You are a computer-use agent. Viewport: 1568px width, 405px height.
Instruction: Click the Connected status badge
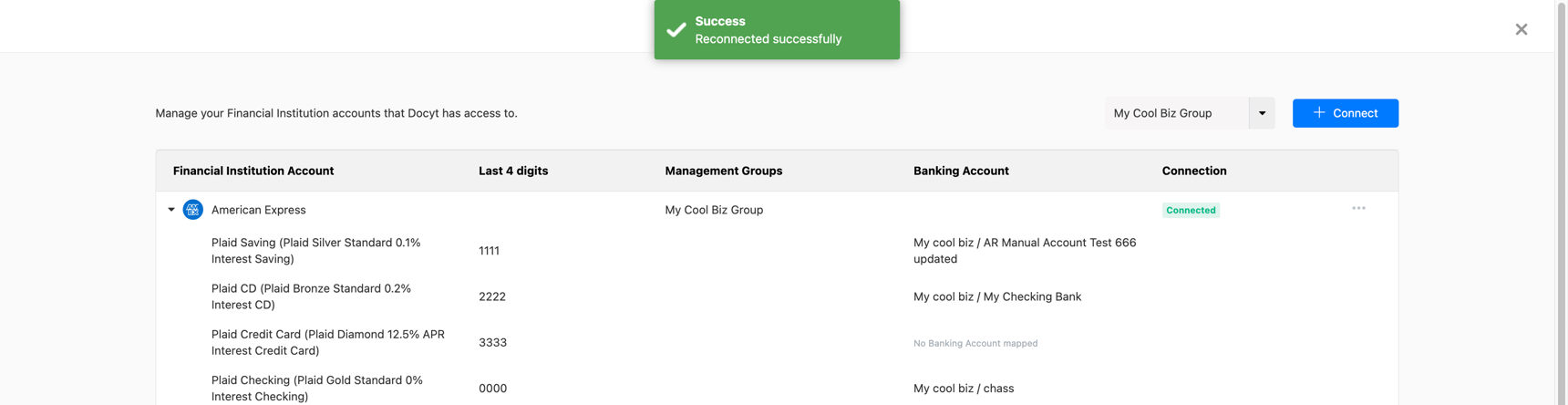tap(1191, 210)
